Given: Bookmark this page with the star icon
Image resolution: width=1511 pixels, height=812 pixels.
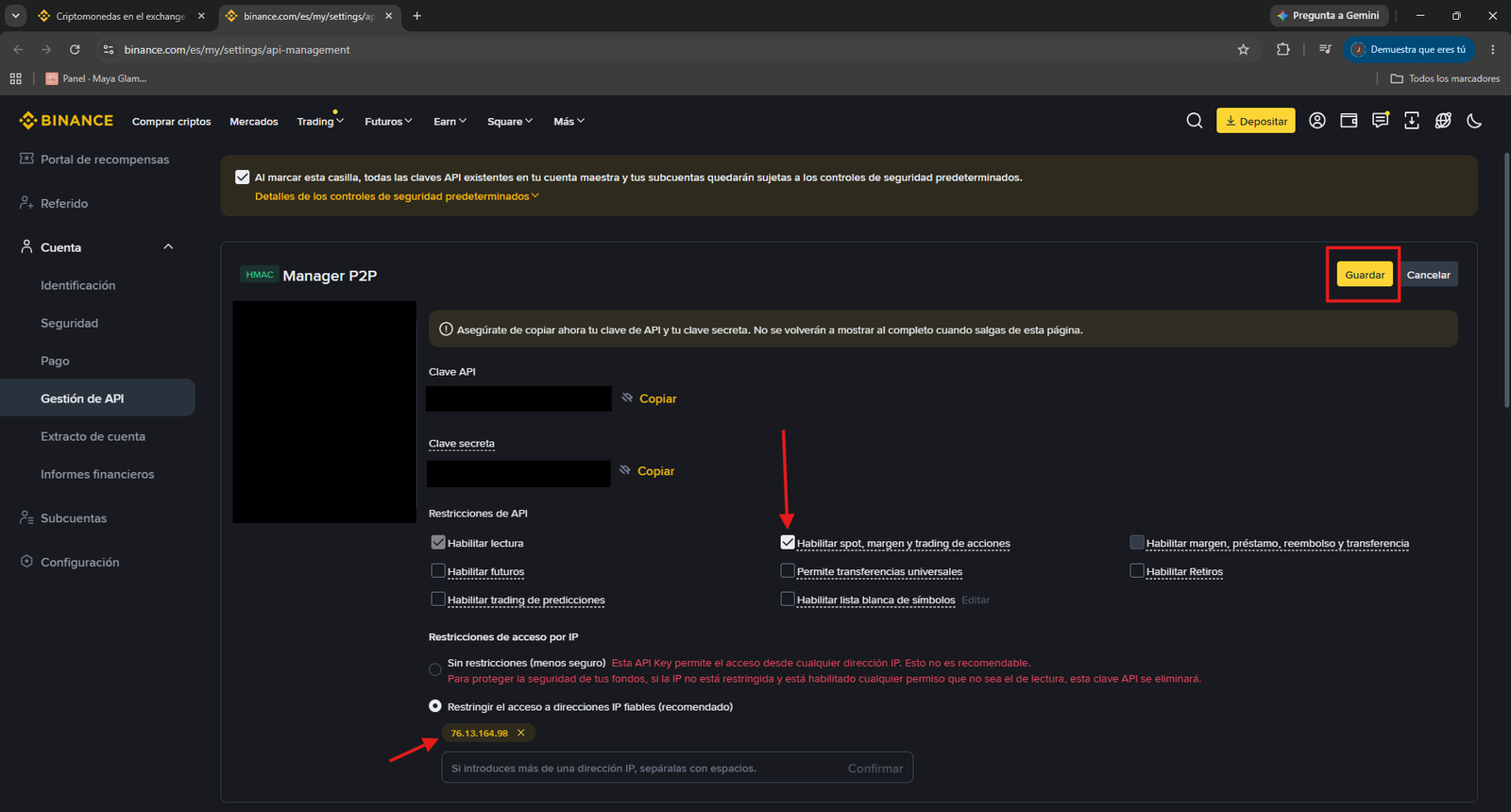Looking at the screenshot, I should [1243, 49].
